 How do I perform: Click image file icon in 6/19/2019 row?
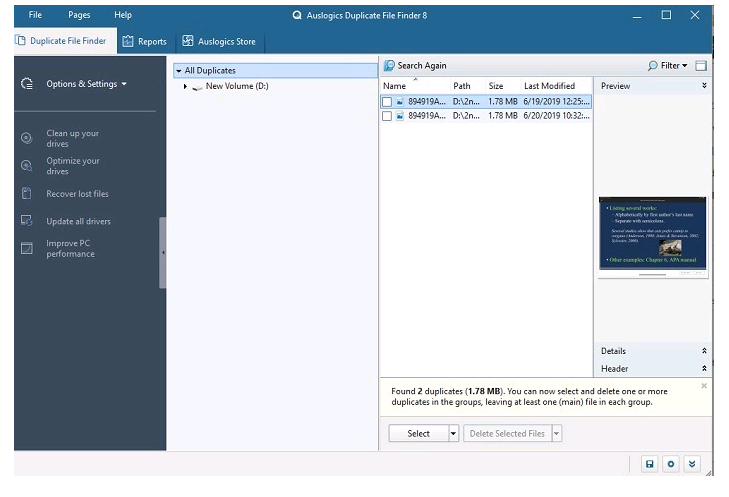399,101
